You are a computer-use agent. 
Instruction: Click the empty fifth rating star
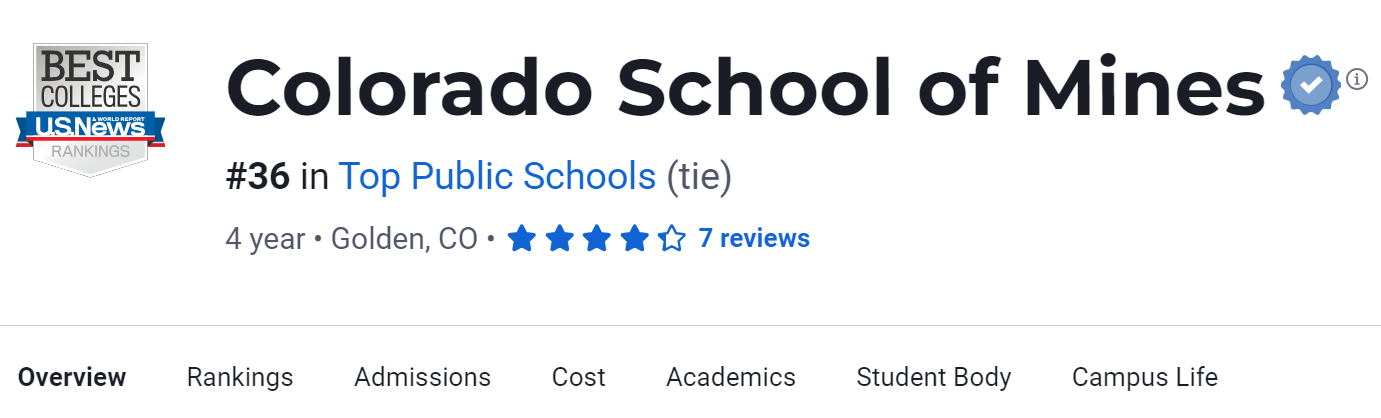672,239
